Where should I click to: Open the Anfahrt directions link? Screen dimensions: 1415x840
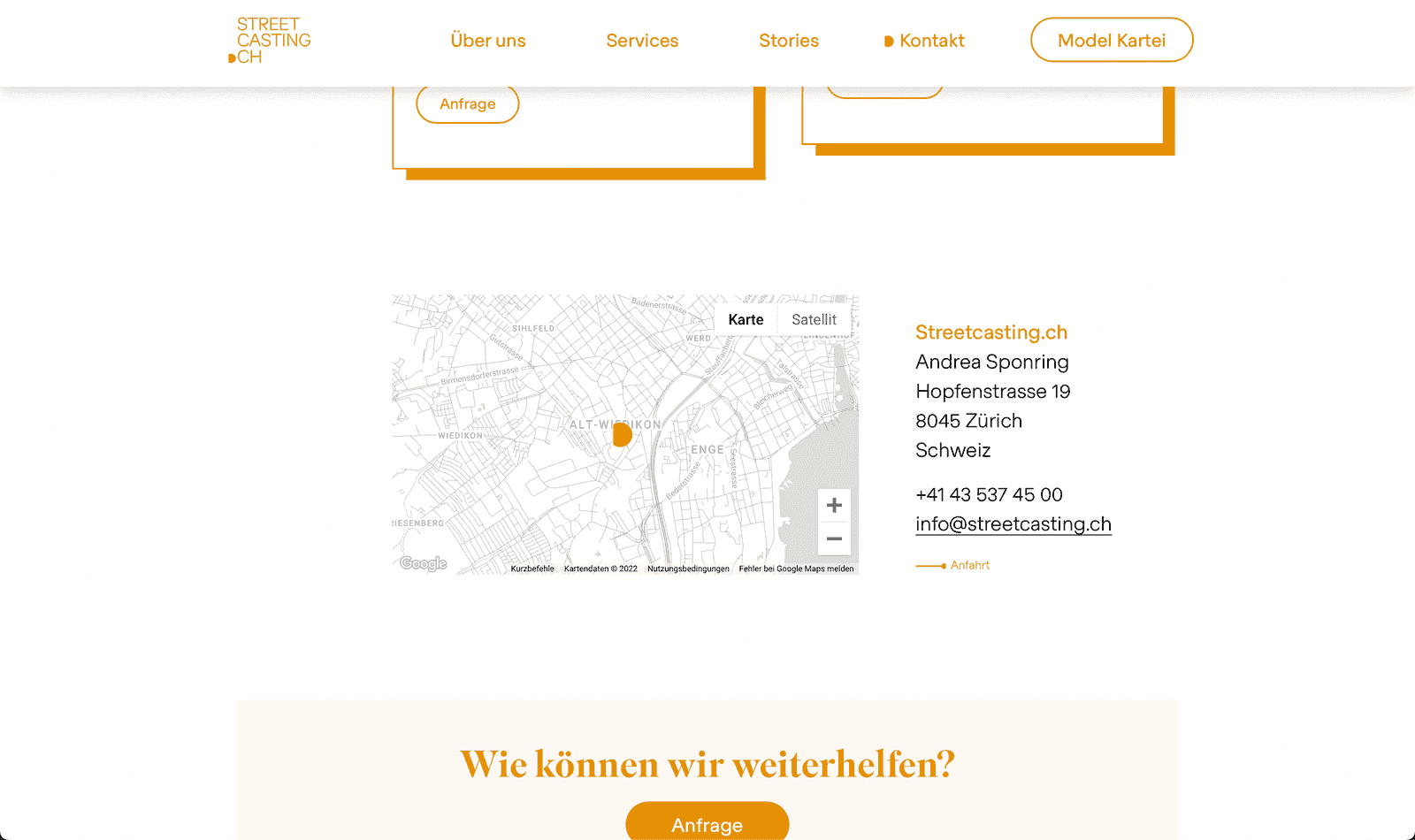(969, 566)
